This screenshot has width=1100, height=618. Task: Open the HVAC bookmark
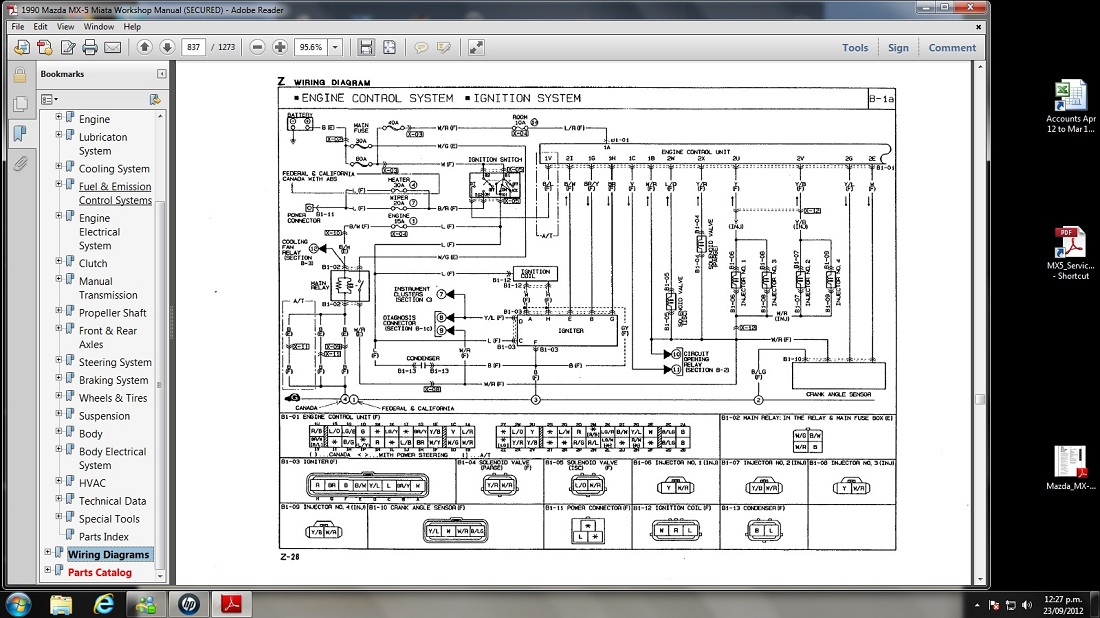pyautogui.click(x=92, y=483)
